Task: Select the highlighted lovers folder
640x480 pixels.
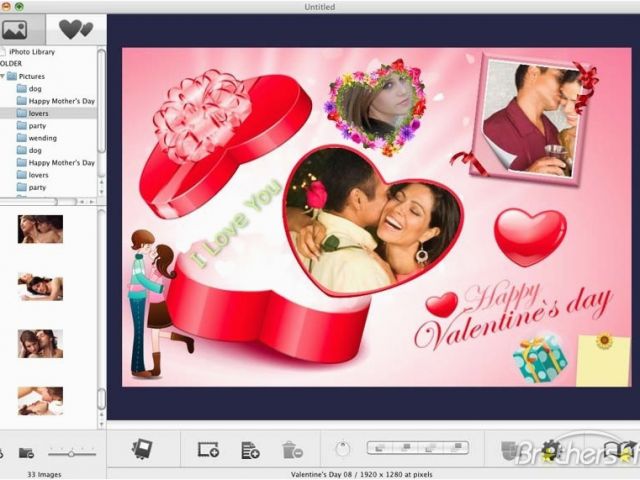Action: (x=38, y=114)
